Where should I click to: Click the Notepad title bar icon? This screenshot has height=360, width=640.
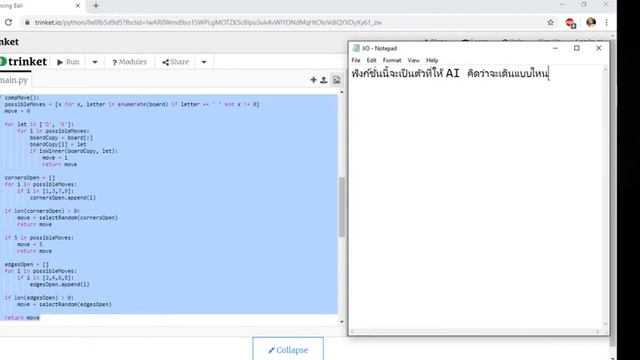(356, 48)
